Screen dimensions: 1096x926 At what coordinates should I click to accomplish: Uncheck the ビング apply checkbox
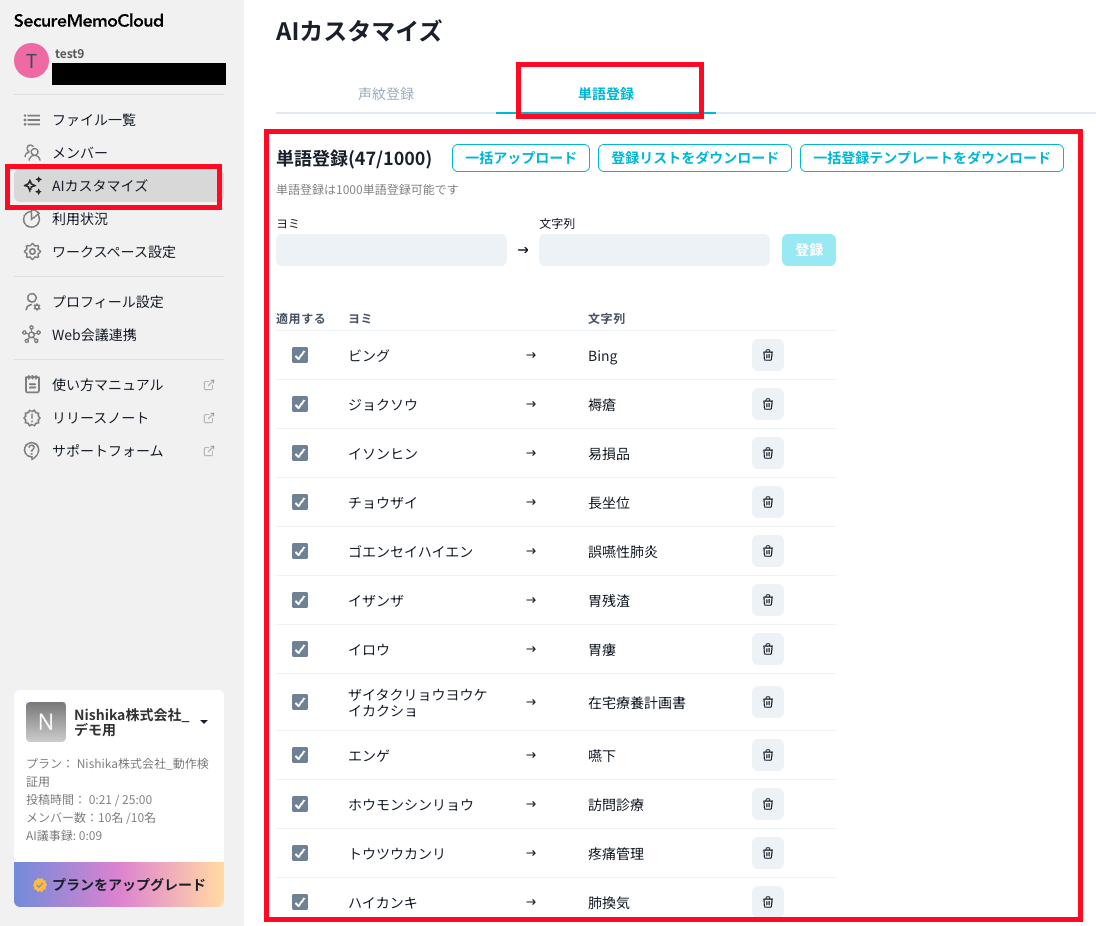click(x=300, y=356)
